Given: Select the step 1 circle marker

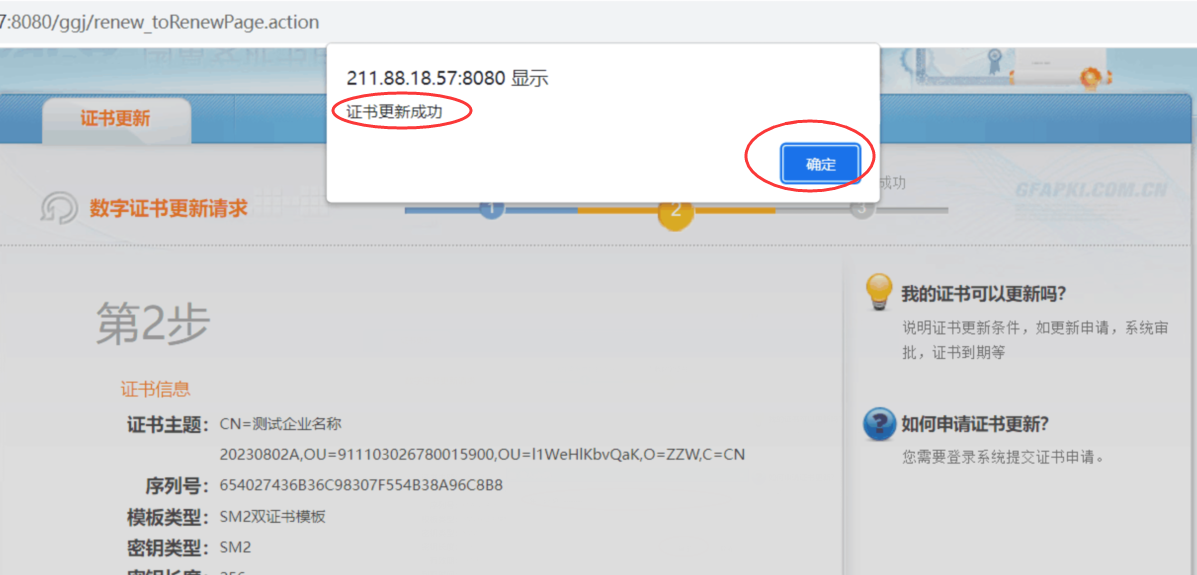Looking at the screenshot, I should click(x=492, y=208).
